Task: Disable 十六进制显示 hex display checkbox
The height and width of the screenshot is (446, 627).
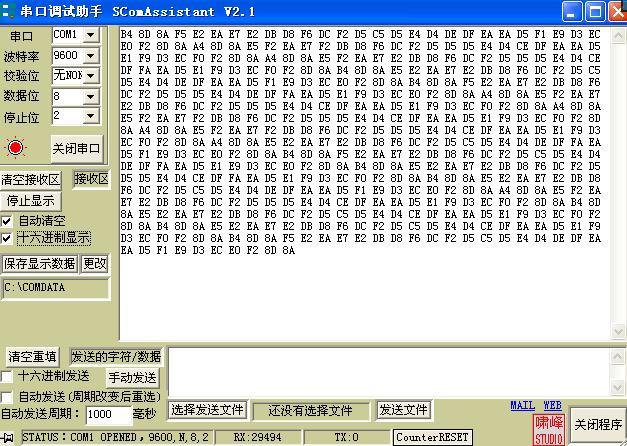Action: (6, 238)
